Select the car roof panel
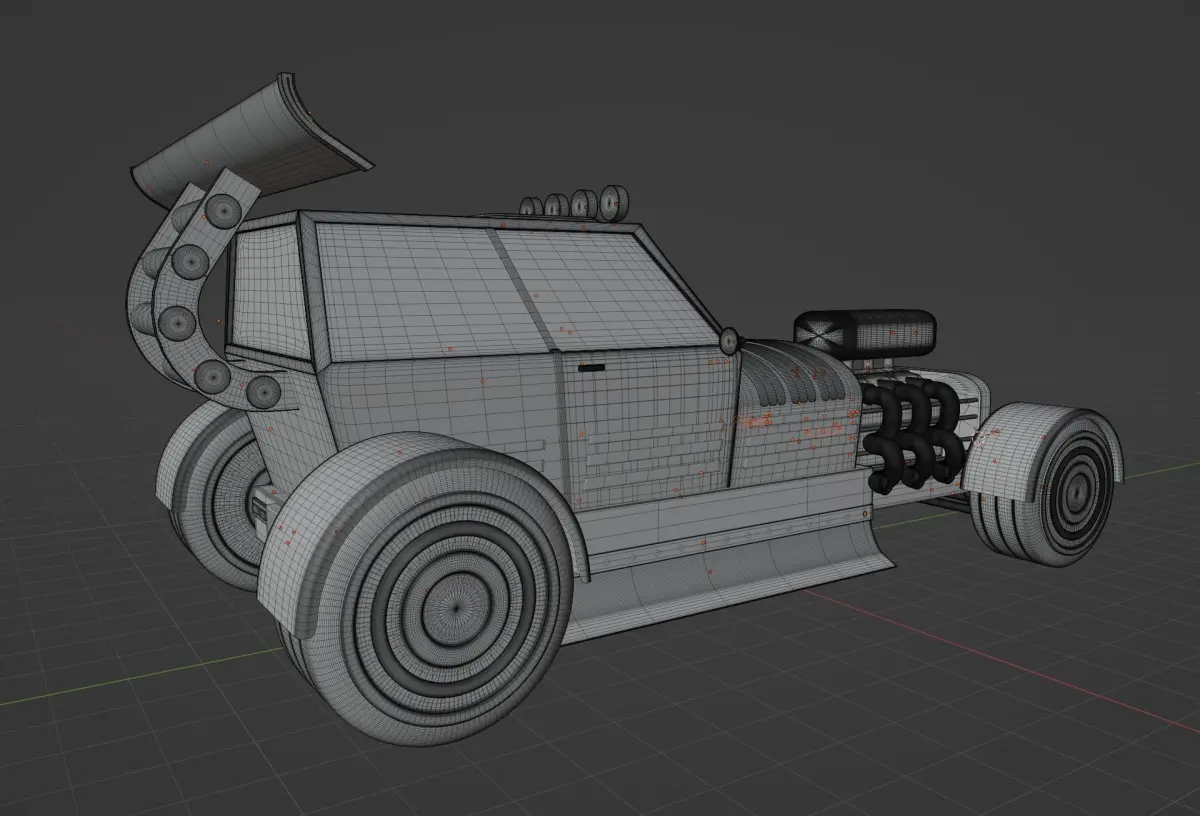The image size is (1200, 816). (x=470, y=220)
